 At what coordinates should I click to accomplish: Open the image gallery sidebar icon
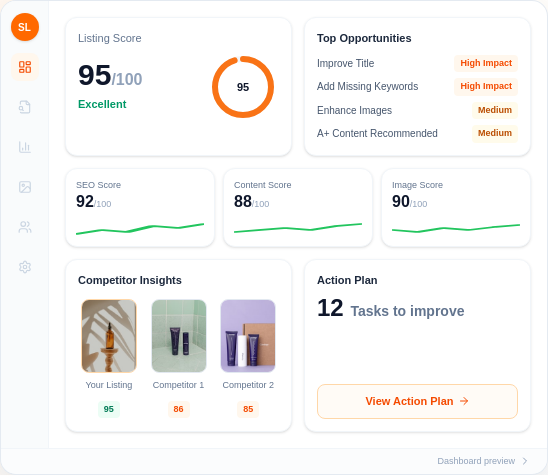pos(25,187)
